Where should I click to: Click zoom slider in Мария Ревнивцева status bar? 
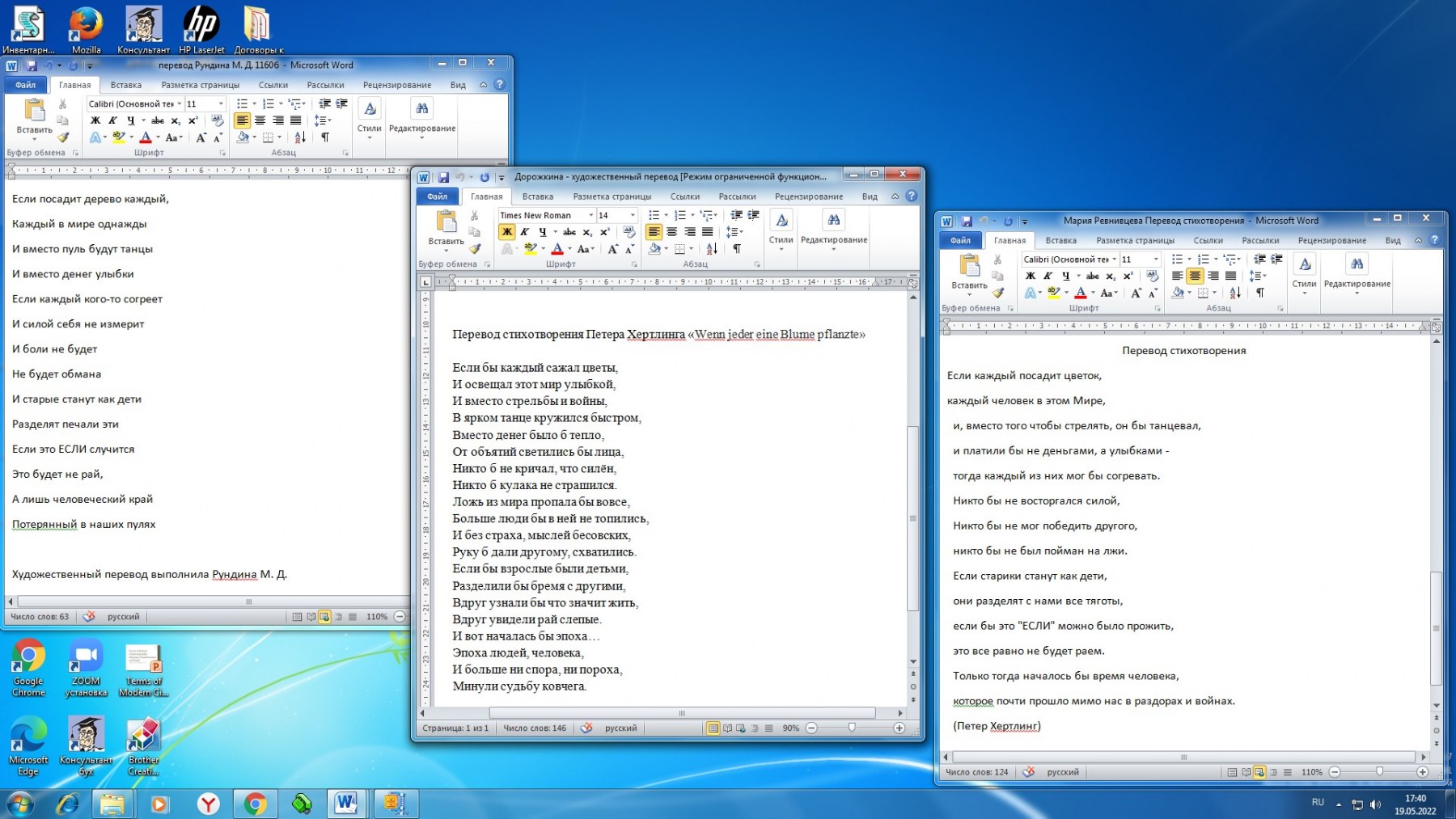click(x=1379, y=772)
